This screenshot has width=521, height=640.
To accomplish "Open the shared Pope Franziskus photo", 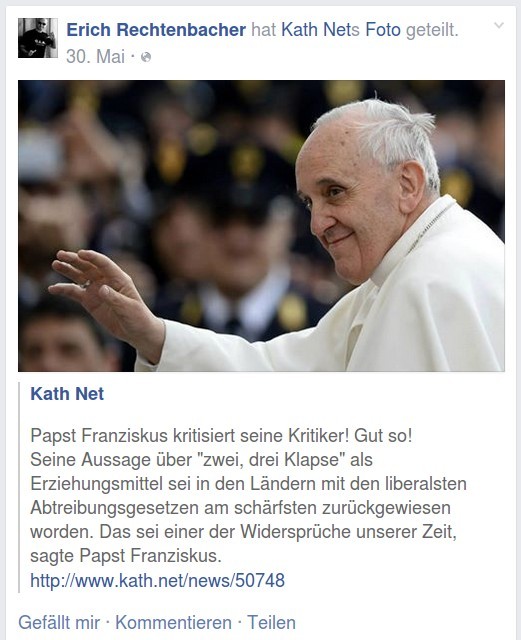I will coord(261,226).
